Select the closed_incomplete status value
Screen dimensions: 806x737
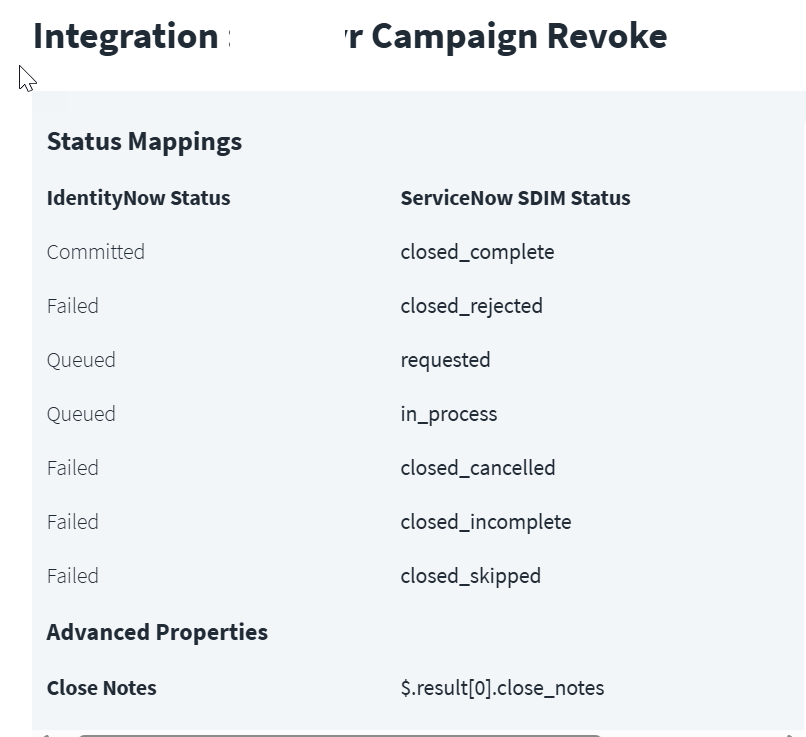(486, 522)
